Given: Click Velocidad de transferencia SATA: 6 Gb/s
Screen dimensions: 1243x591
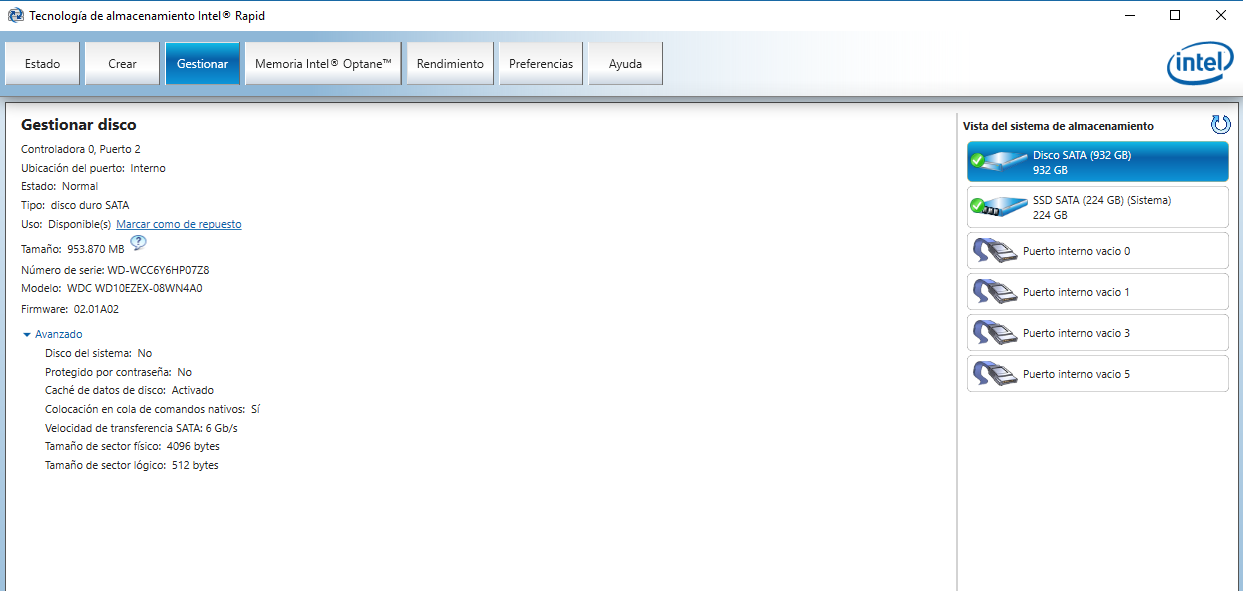Looking at the screenshot, I should [x=141, y=428].
